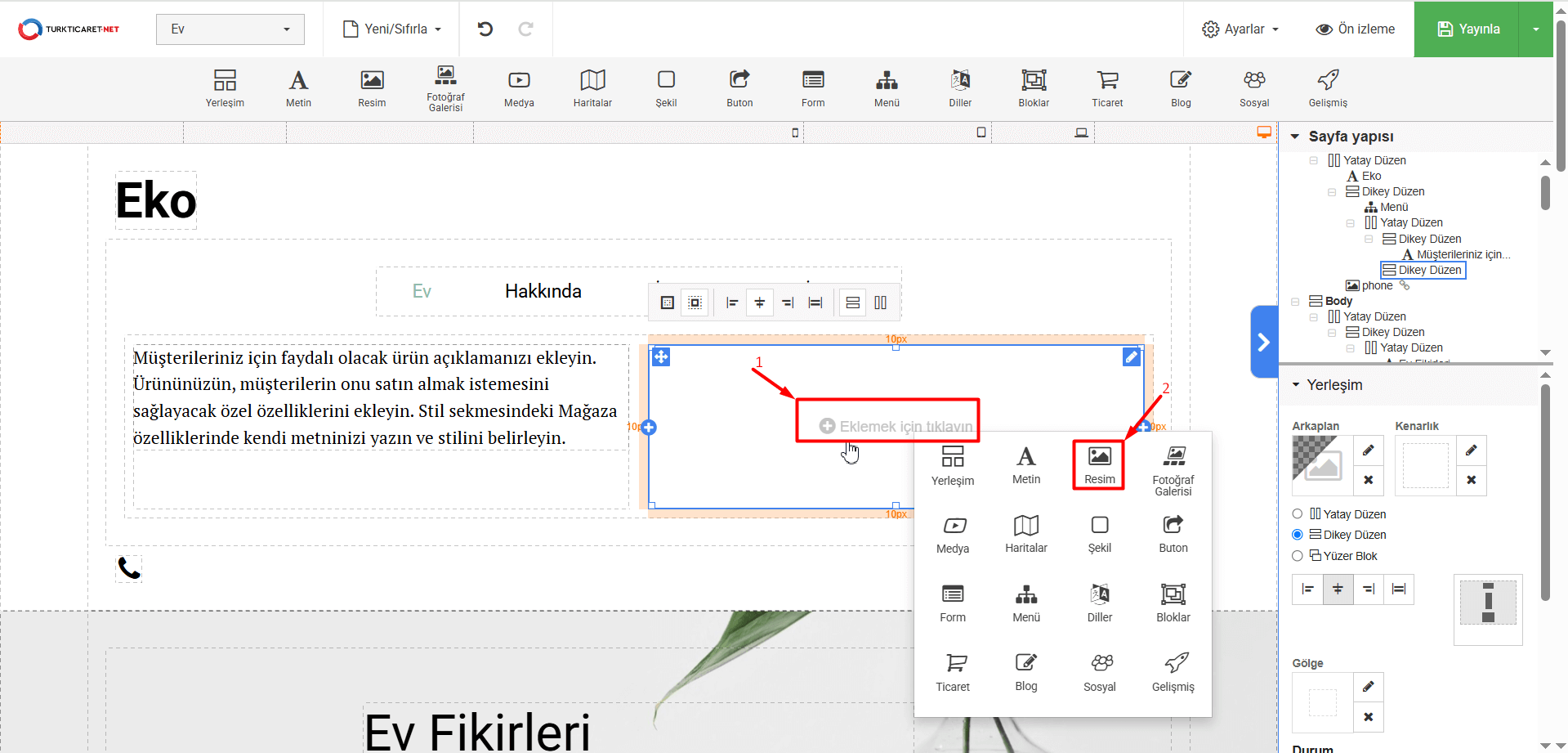Image resolution: width=1568 pixels, height=753 pixels.
Task: Click the Ticaret cart icon in top toolbar
Action: click(1107, 88)
